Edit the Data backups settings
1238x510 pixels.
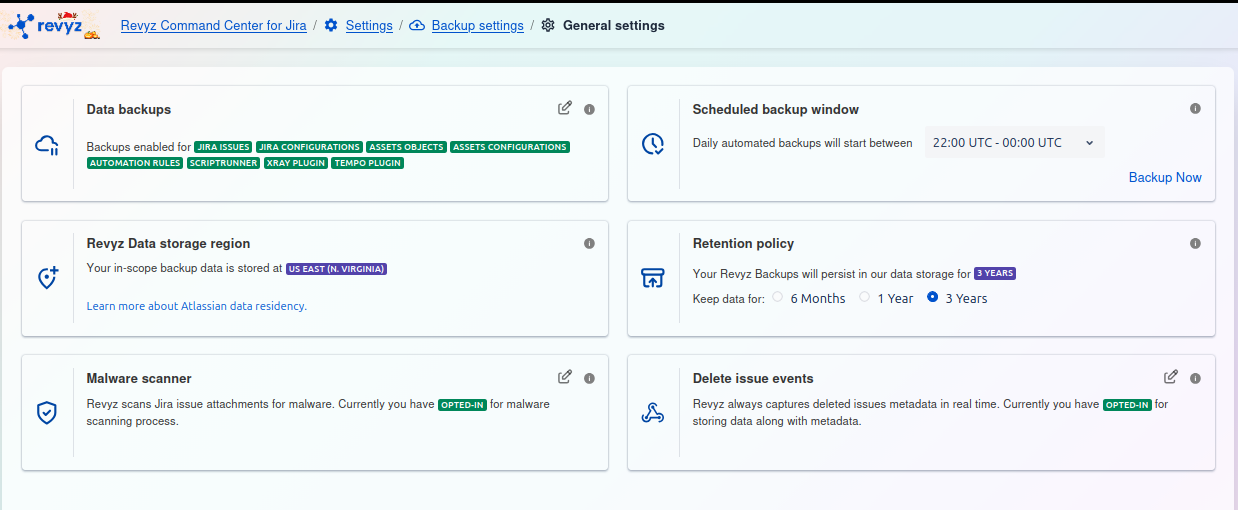pyautogui.click(x=565, y=108)
